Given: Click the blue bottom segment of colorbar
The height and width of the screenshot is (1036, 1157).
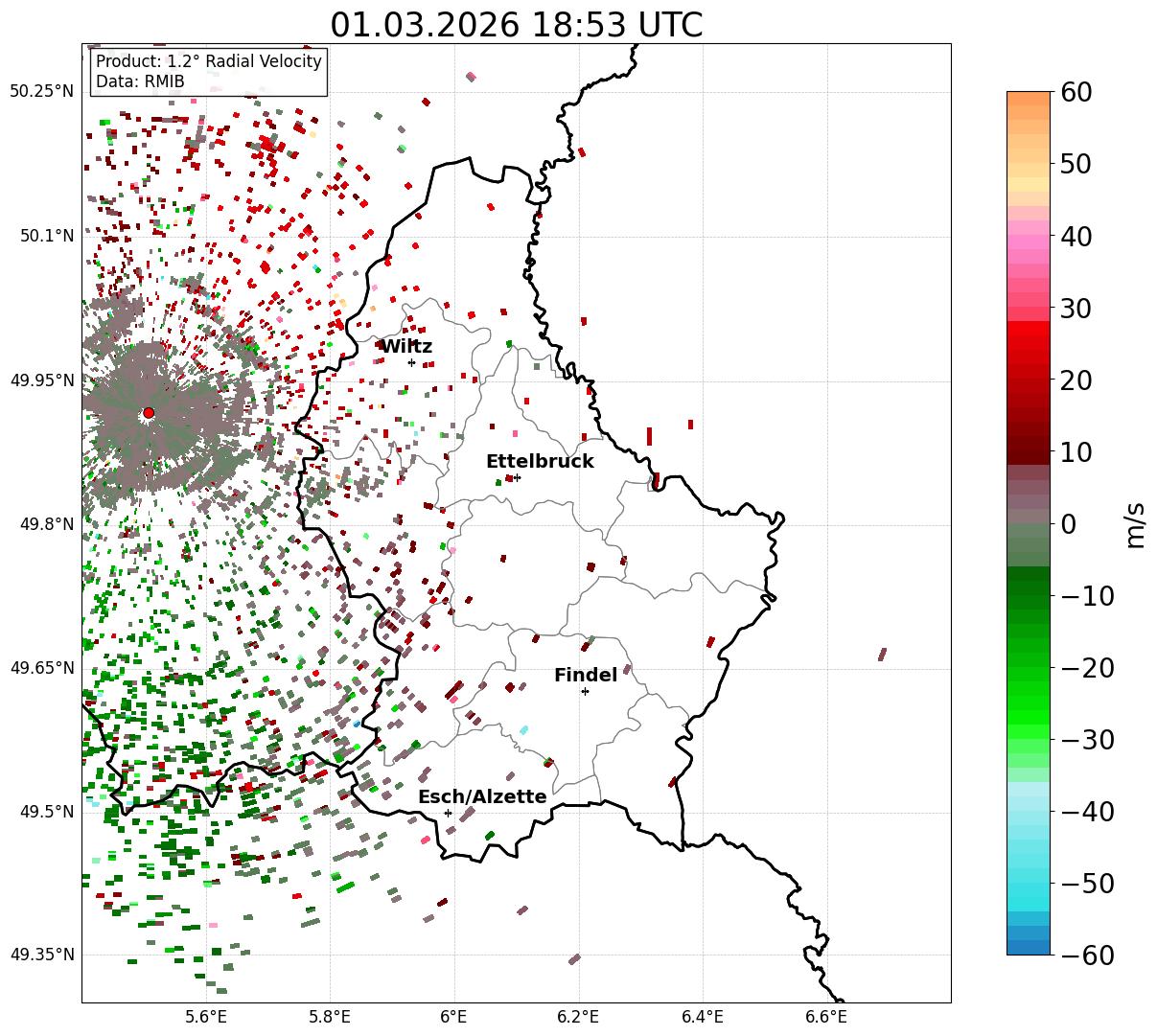Looking at the screenshot, I should click(x=1029, y=947).
